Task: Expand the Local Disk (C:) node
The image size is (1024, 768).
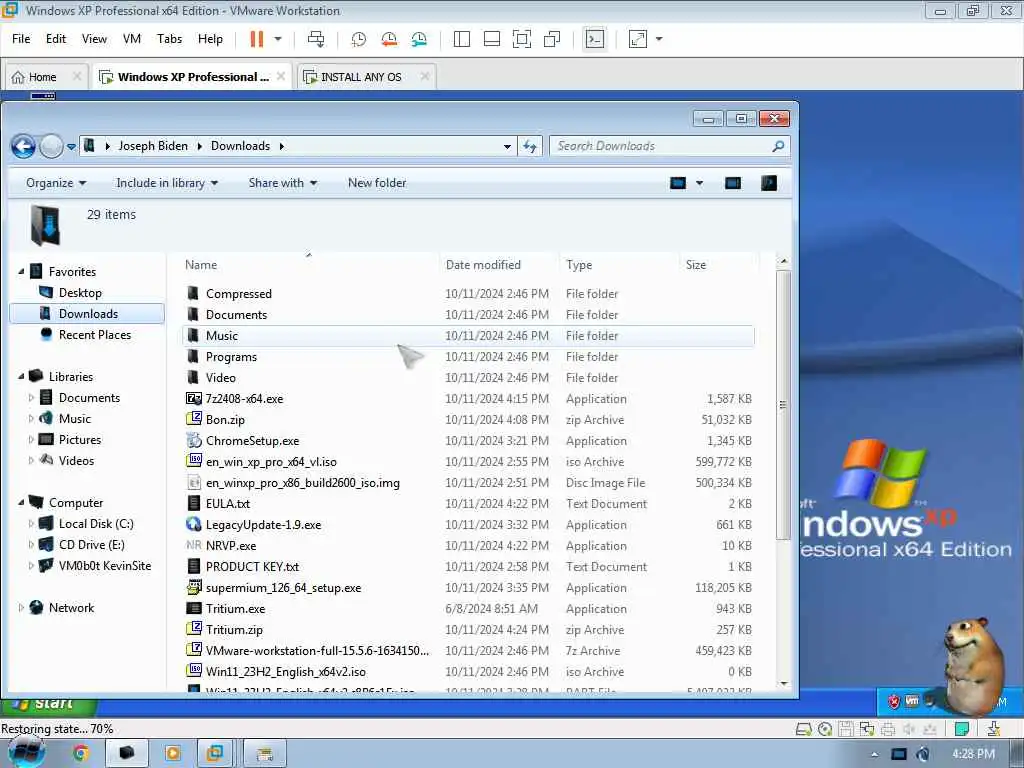Action: click(31, 524)
